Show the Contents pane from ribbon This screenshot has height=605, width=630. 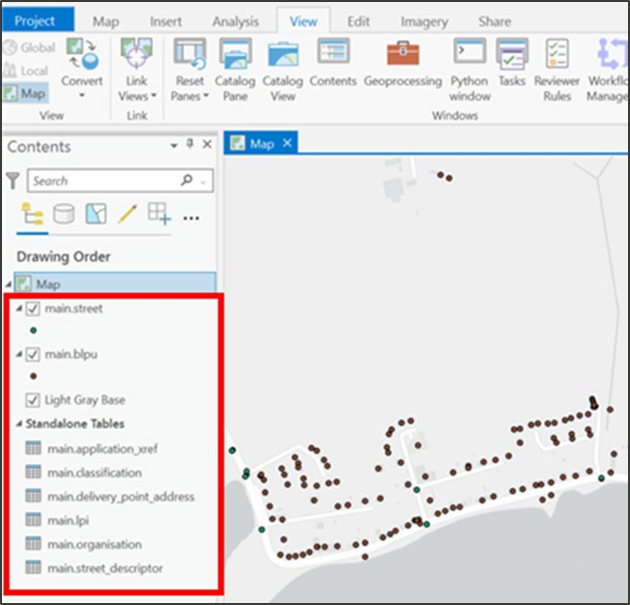point(333,63)
